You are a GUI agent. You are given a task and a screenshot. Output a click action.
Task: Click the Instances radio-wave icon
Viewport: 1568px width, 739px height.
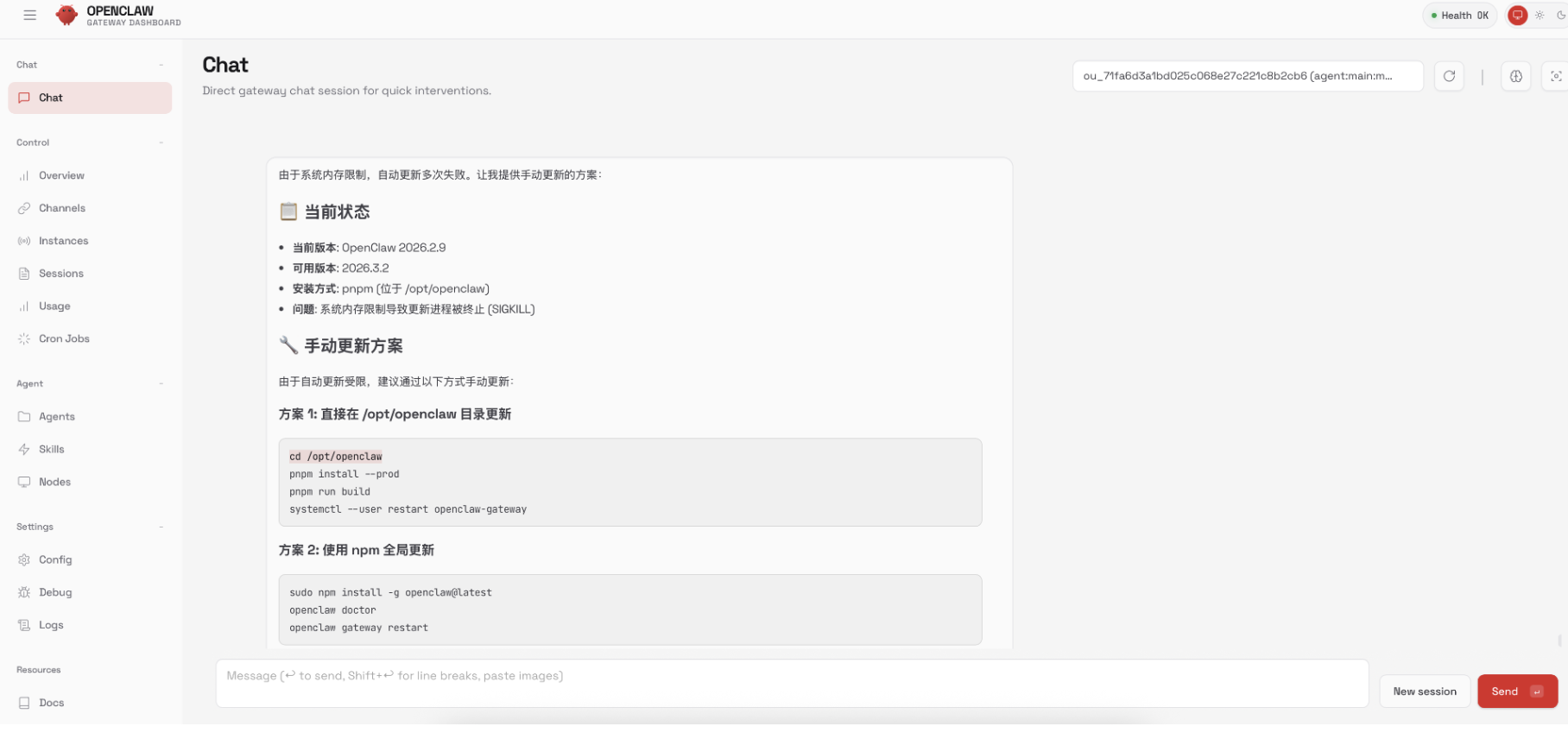pos(24,241)
